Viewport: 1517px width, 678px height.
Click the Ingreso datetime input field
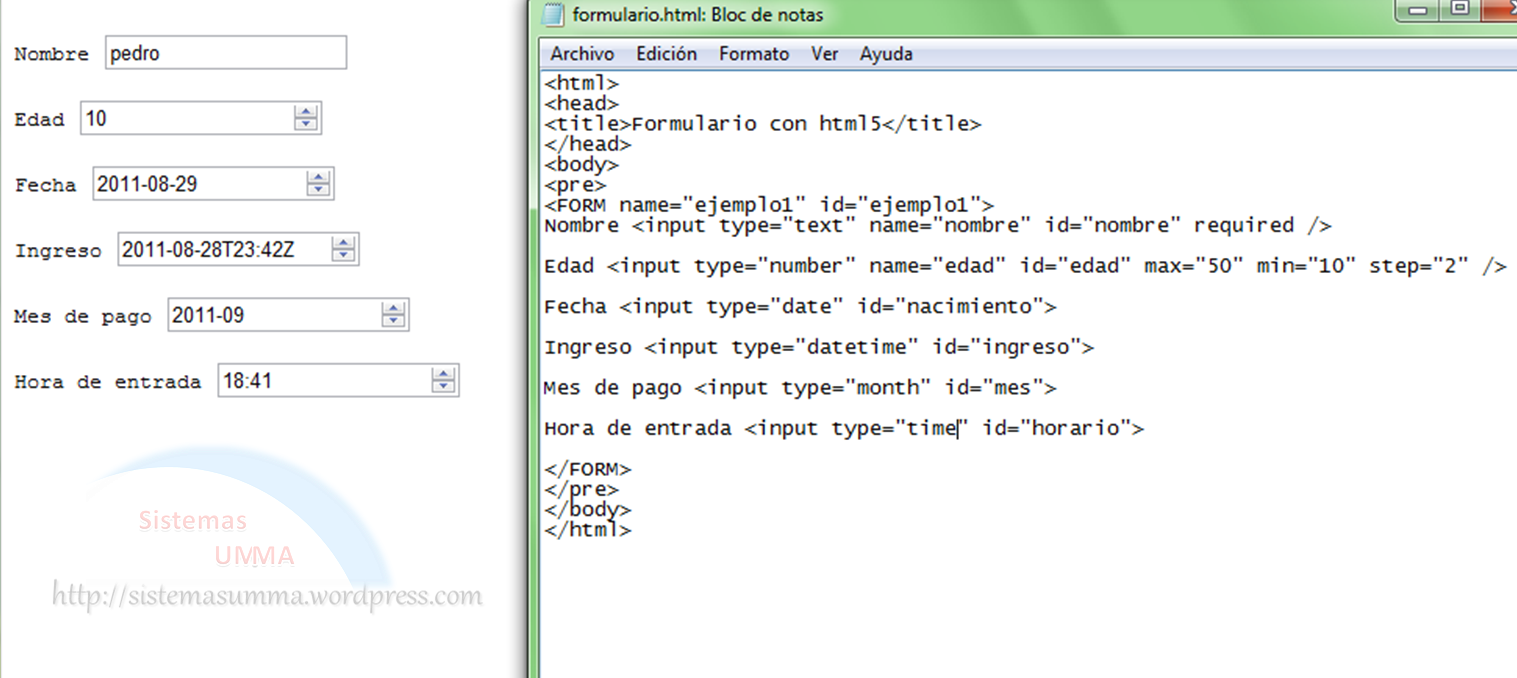[223, 250]
